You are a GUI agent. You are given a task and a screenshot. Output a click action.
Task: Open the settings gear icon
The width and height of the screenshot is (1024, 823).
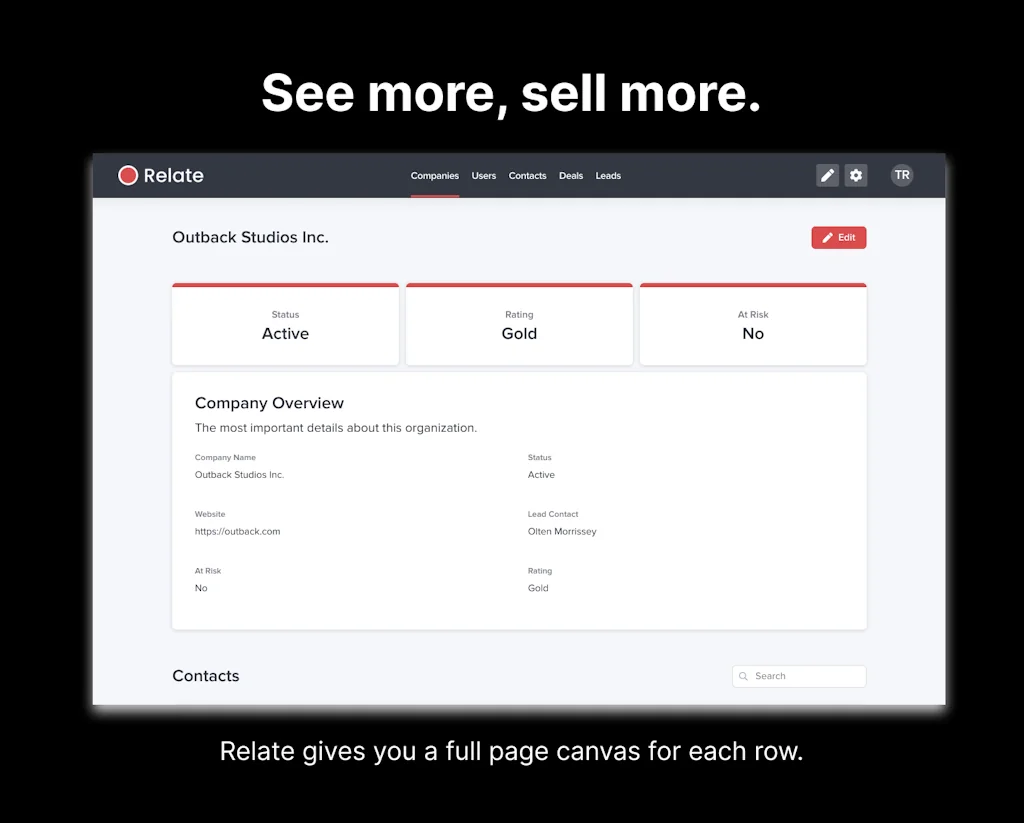tap(856, 176)
